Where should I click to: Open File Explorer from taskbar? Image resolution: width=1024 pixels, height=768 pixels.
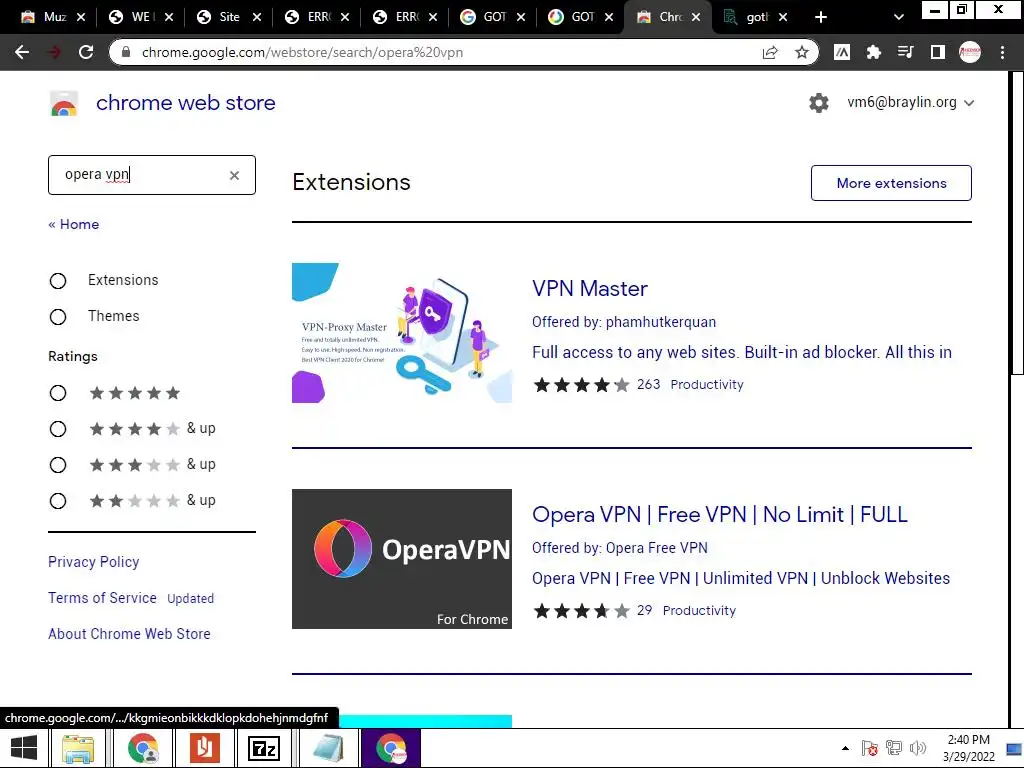pos(78,748)
